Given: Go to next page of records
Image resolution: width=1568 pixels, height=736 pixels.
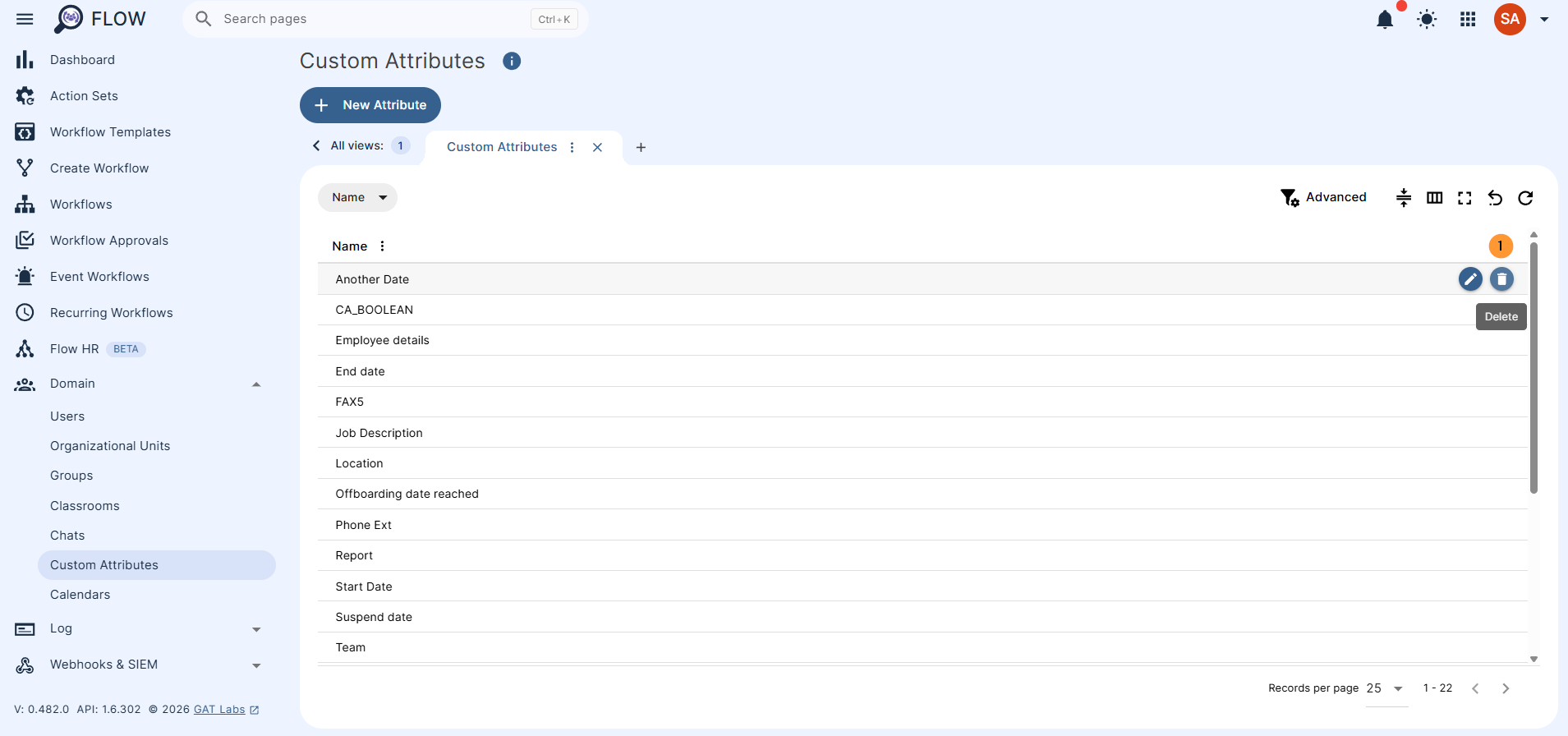Looking at the screenshot, I should pyautogui.click(x=1506, y=688).
